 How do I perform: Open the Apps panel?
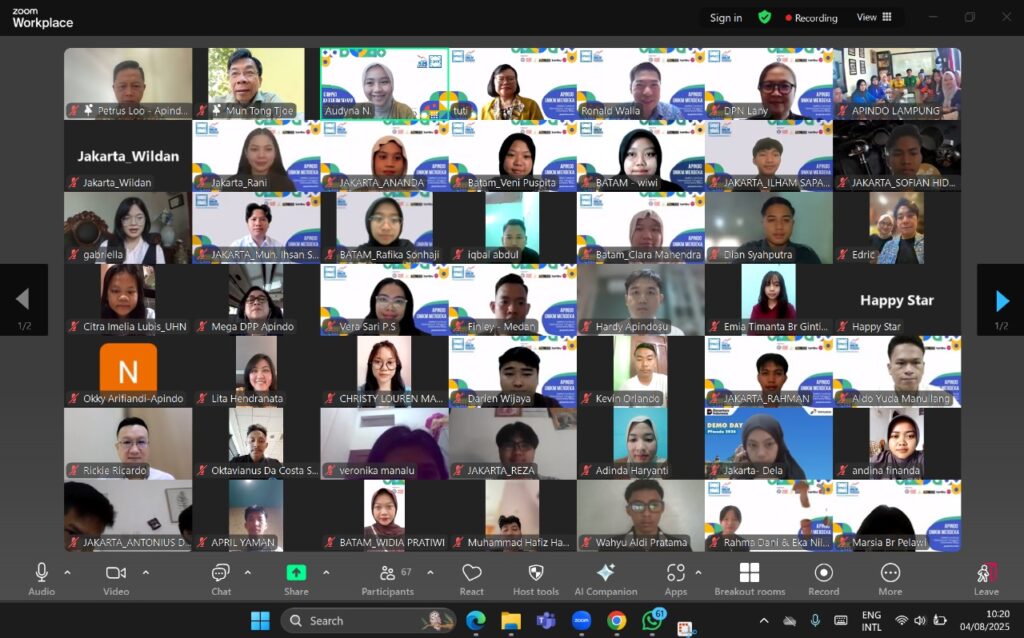pos(676,577)
